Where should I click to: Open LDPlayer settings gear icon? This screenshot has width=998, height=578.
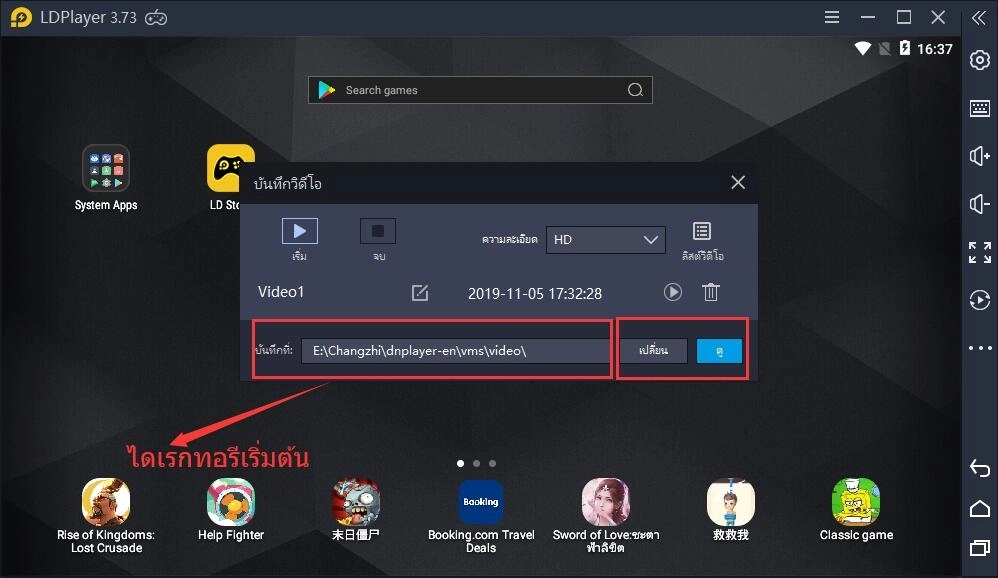980,60
